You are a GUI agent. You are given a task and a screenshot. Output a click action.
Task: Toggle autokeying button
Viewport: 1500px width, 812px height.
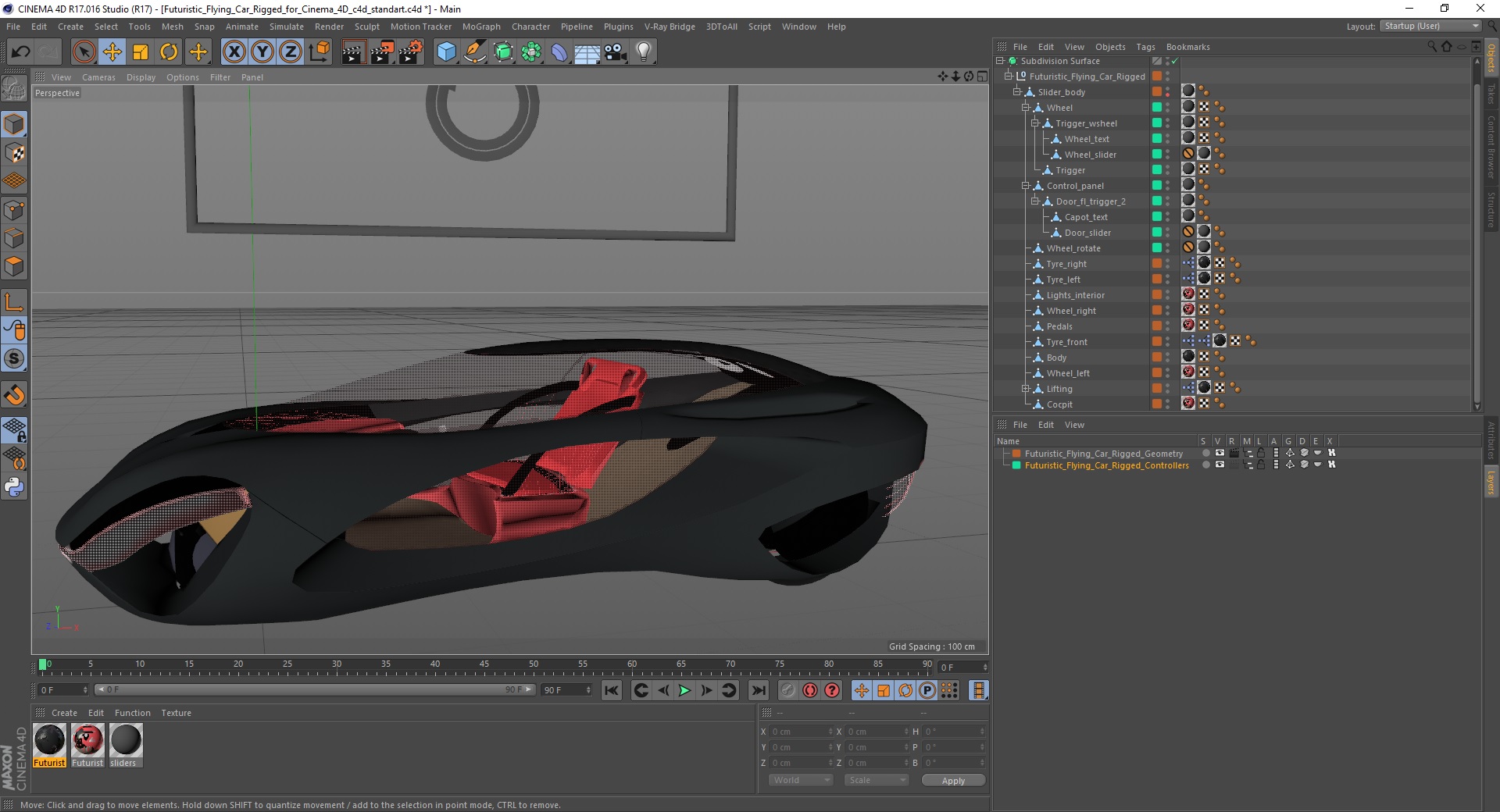[810, 690]
